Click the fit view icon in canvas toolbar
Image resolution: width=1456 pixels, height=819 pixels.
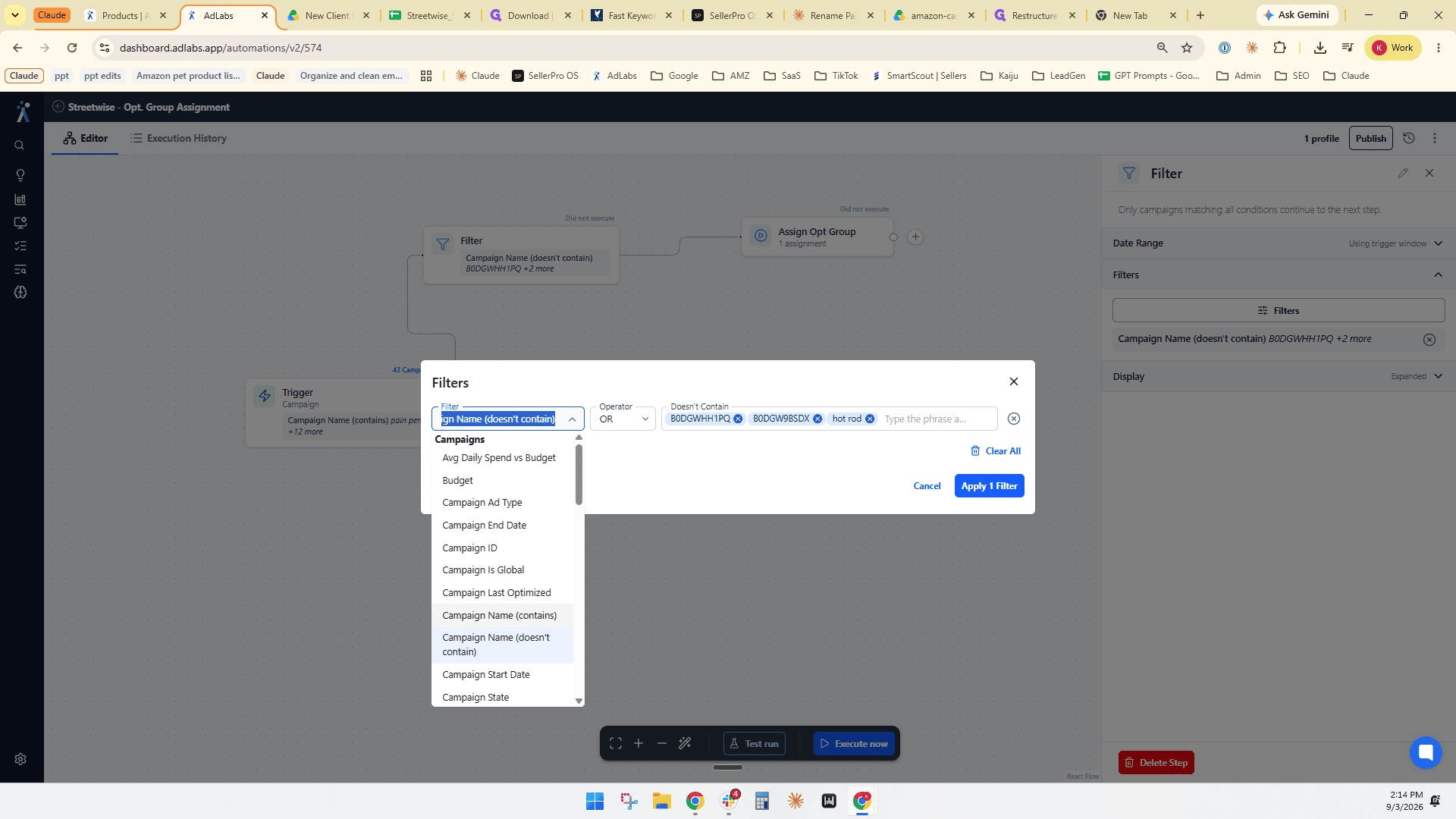pyautogui.click(x=616, y=744)
